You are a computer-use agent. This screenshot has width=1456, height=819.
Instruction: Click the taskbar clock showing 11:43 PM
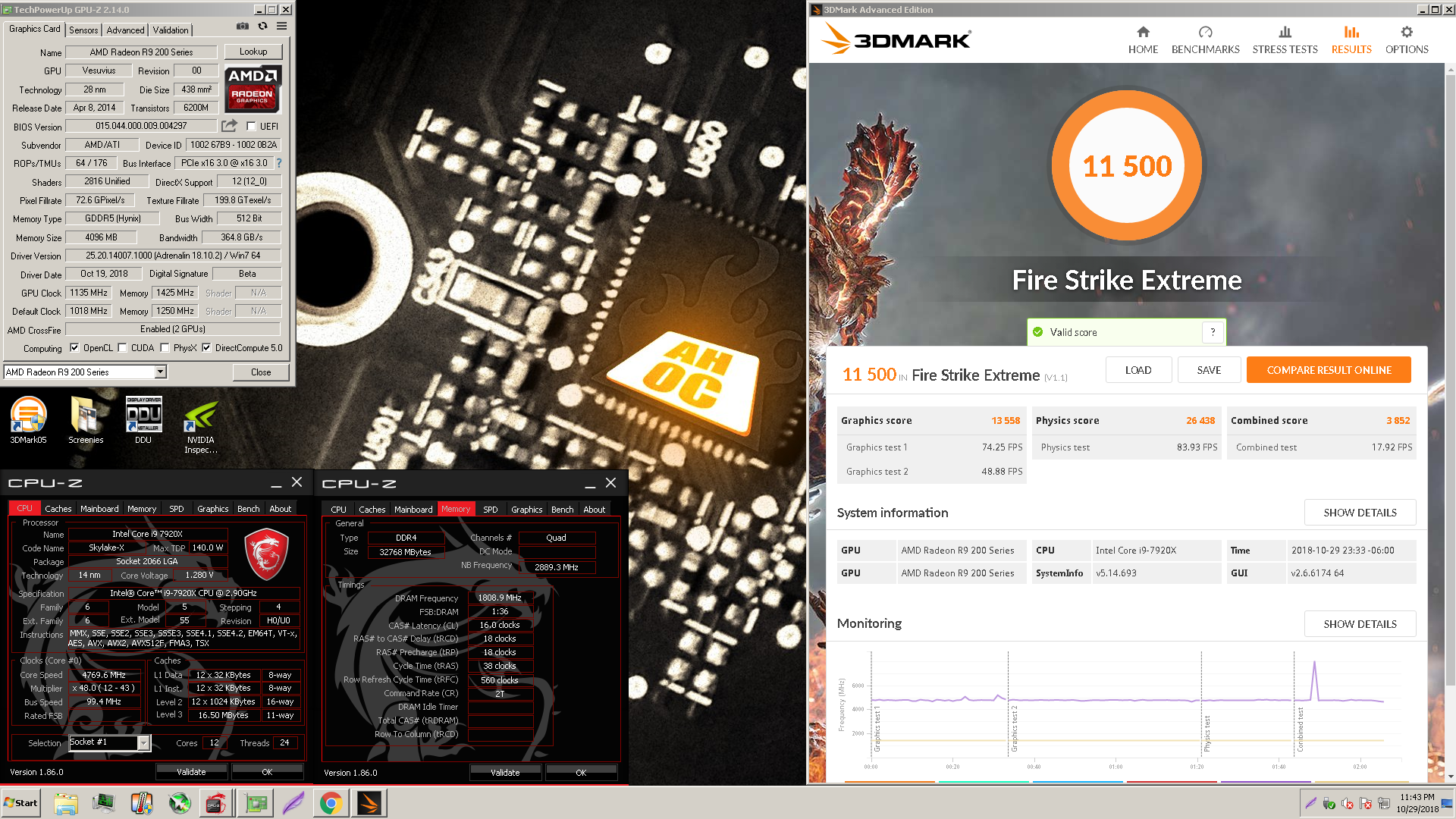(x=1417, y=803)
